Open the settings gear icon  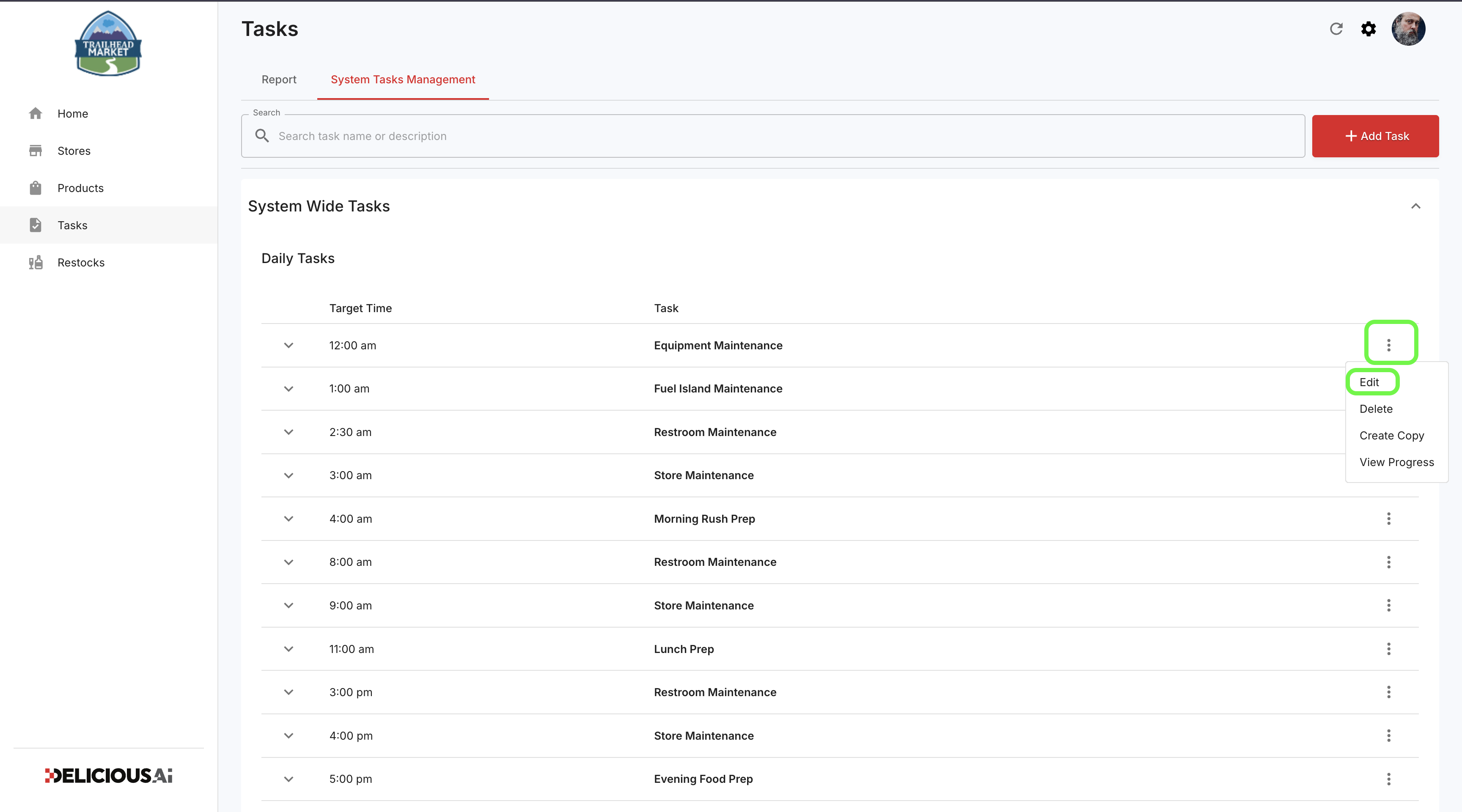coord(1369,29)
